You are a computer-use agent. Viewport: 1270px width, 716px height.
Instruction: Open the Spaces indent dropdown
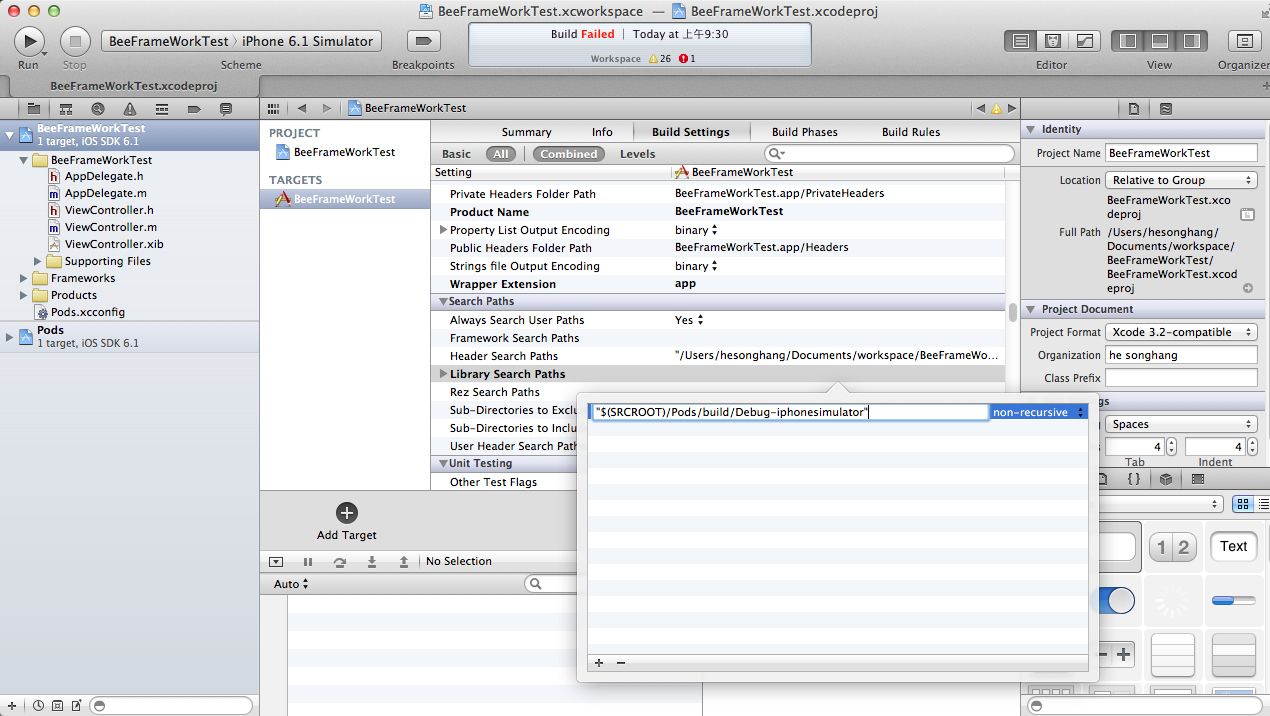pyautogui.click(x=1181, y=424)
